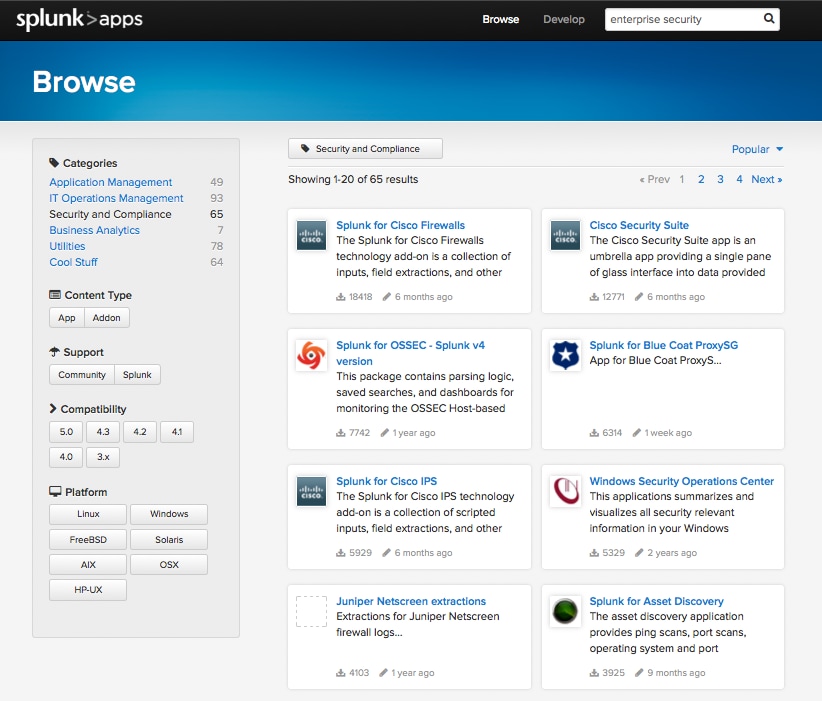Click the Next page link
The width and height of the screenshot is (822, 701).
pyautogui.click(x=766, y=179)
